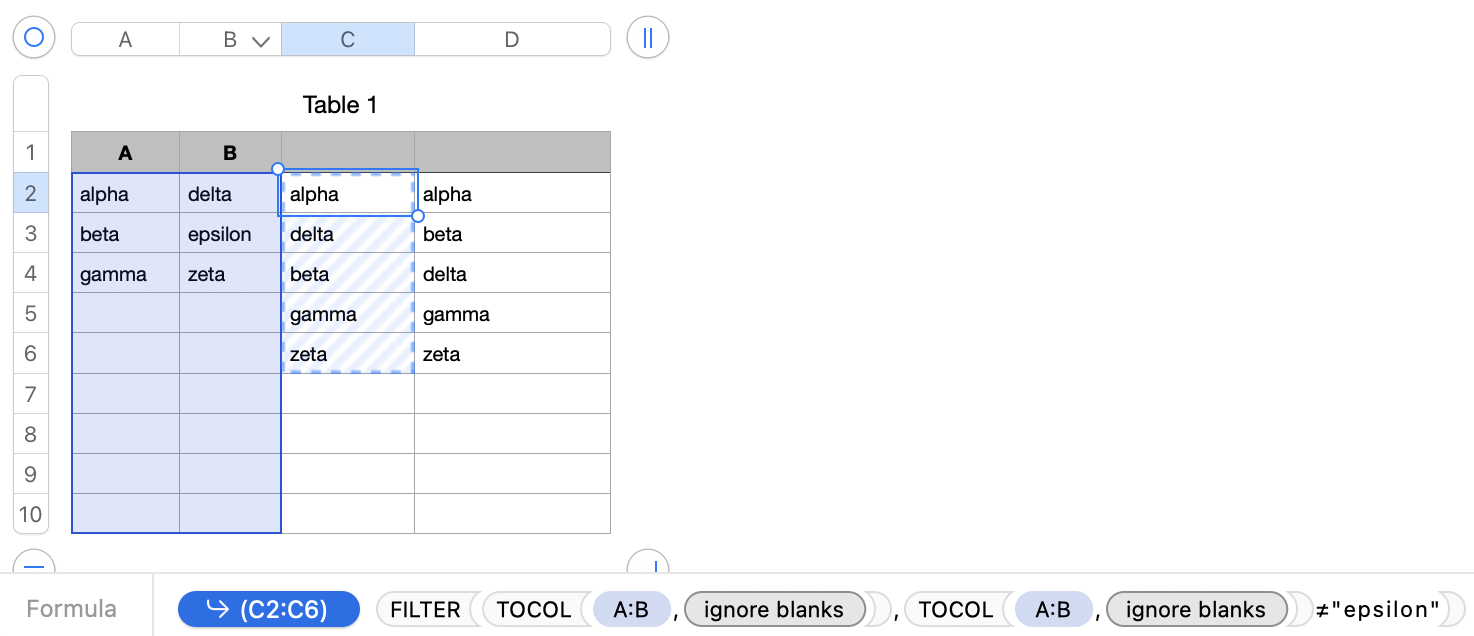Click the first TOCOL function token
1474x636 pixels.
tap(533, 609)
